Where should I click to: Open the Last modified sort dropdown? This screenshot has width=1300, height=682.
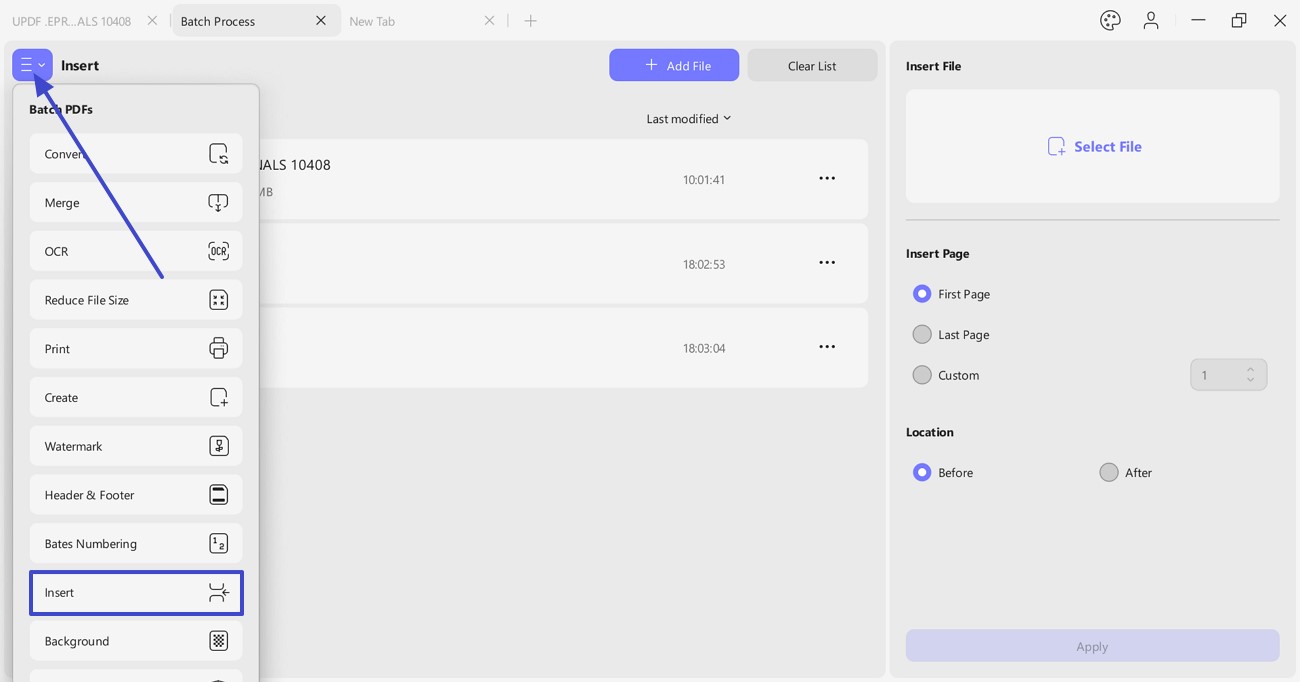tap(688, 119)
